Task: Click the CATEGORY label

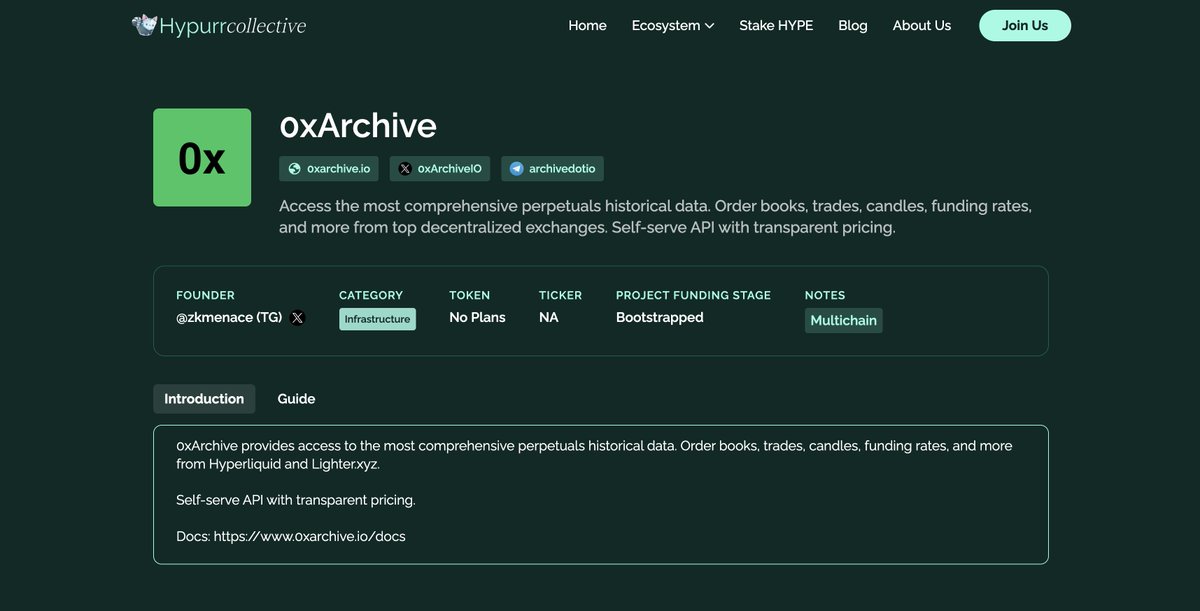Action: (371, 295)
